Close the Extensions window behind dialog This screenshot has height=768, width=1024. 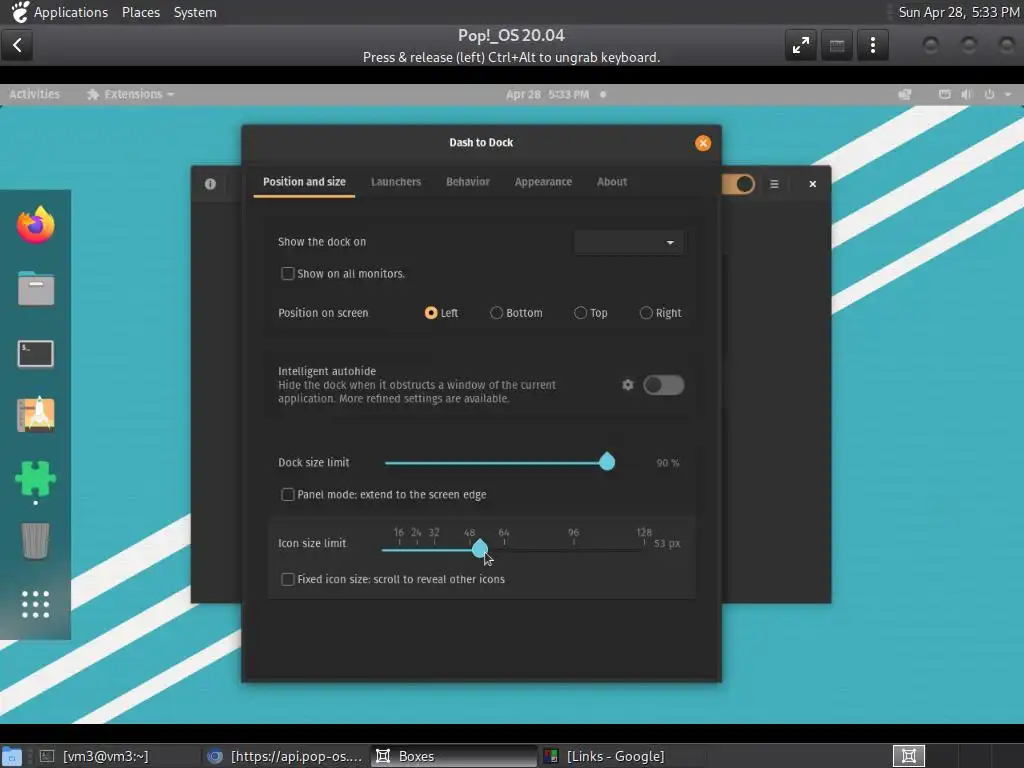click(x=812, y=184)
